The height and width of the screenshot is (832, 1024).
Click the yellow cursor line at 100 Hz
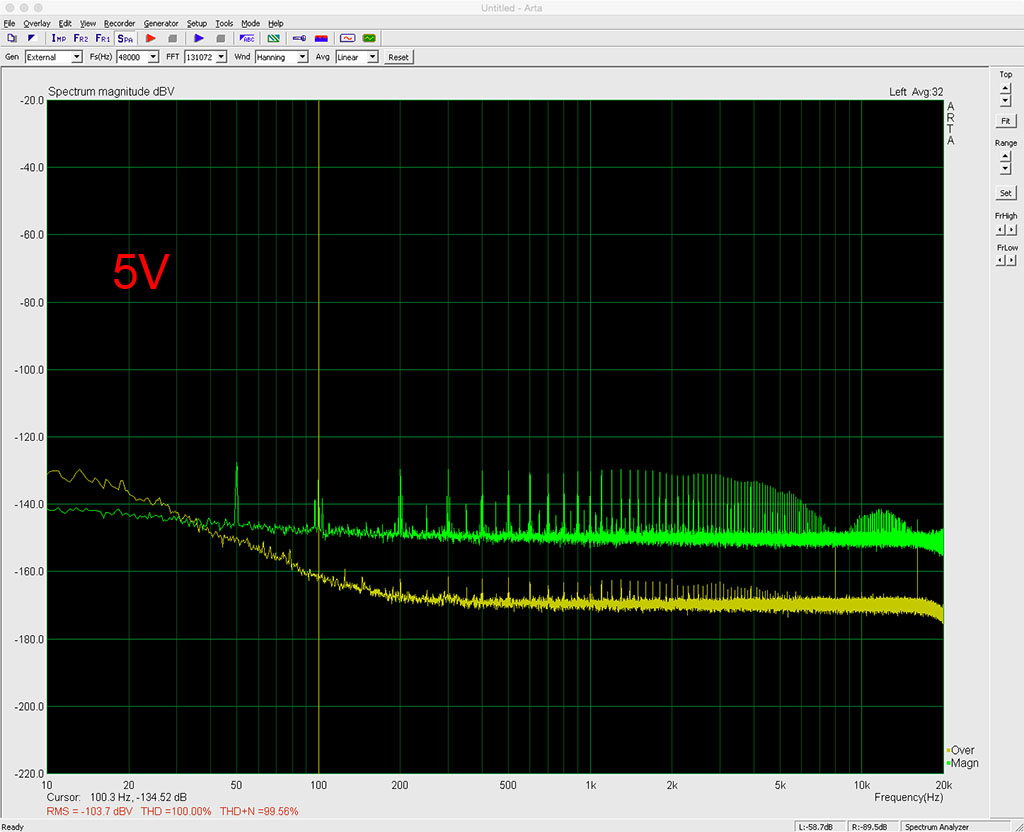[x=319, y=436]
